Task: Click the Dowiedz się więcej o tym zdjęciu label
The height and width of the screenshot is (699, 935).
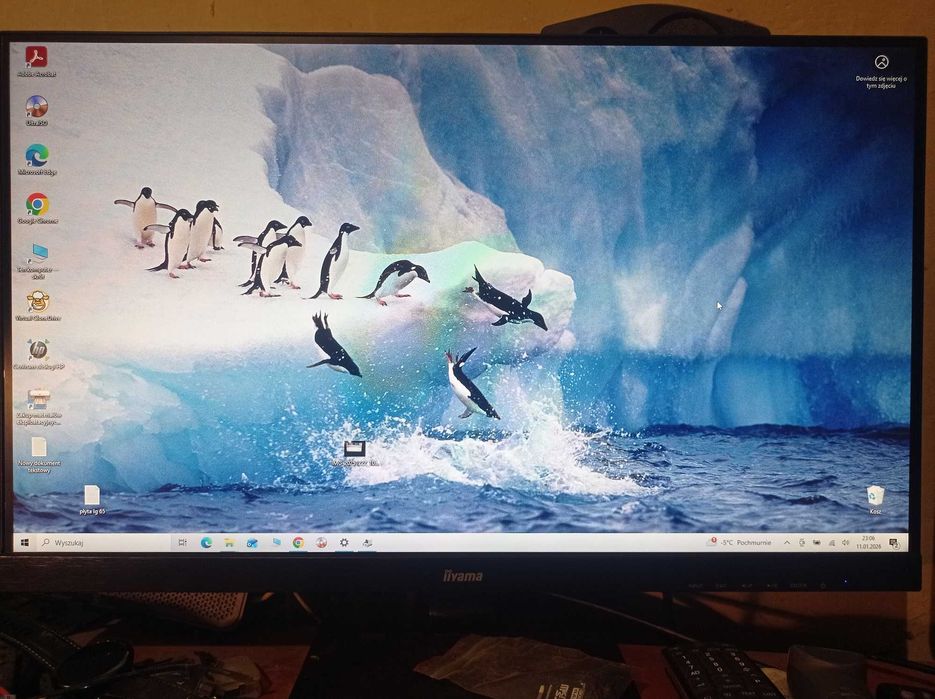Action: [881, 82]
